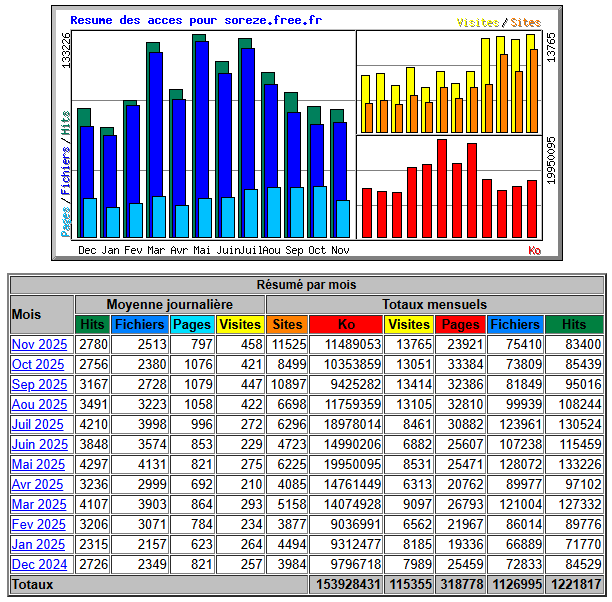Click the Mai 2025 link
612x602 pixels.
pos(38,465)
